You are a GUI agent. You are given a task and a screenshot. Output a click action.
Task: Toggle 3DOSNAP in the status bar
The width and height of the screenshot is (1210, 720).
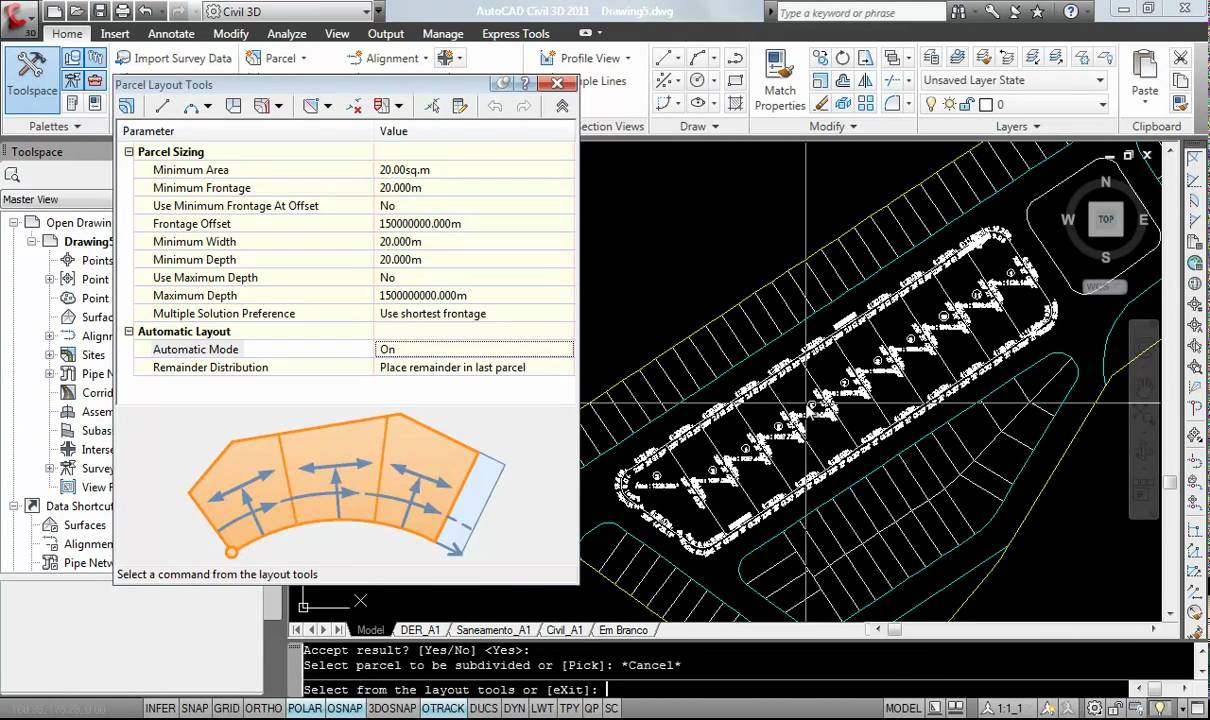392,708
